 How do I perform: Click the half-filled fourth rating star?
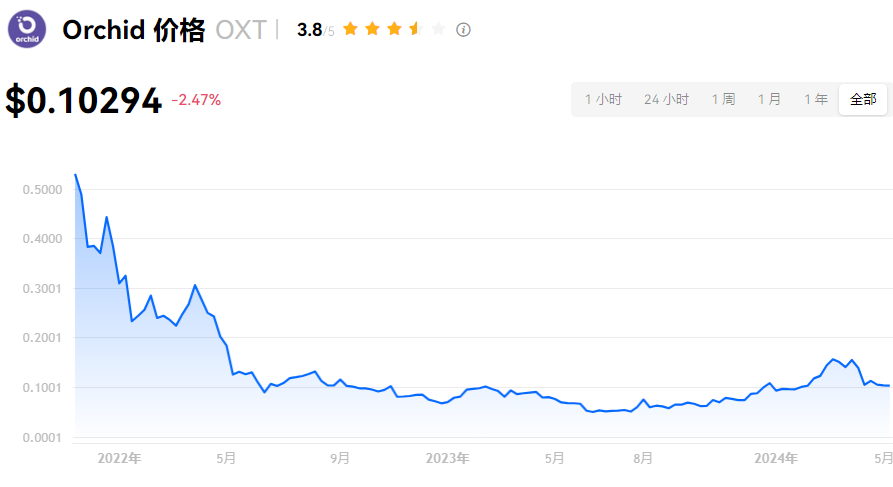416,29
